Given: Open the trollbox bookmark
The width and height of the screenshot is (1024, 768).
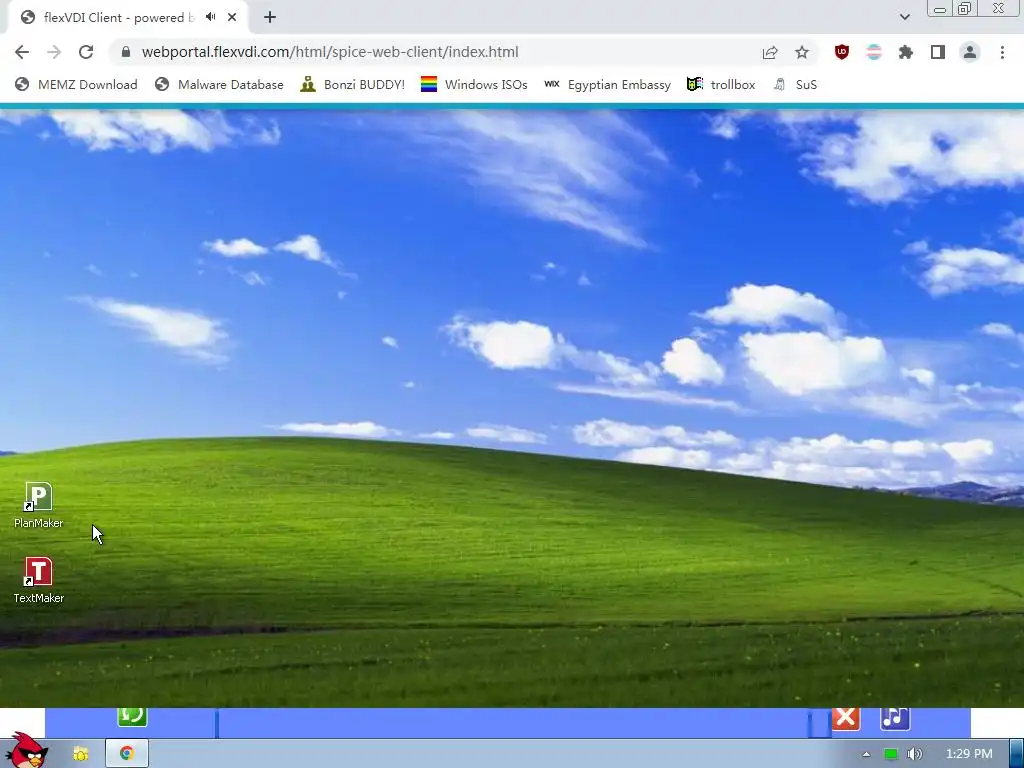Looking at the screenshot, I should pos(721,84).
